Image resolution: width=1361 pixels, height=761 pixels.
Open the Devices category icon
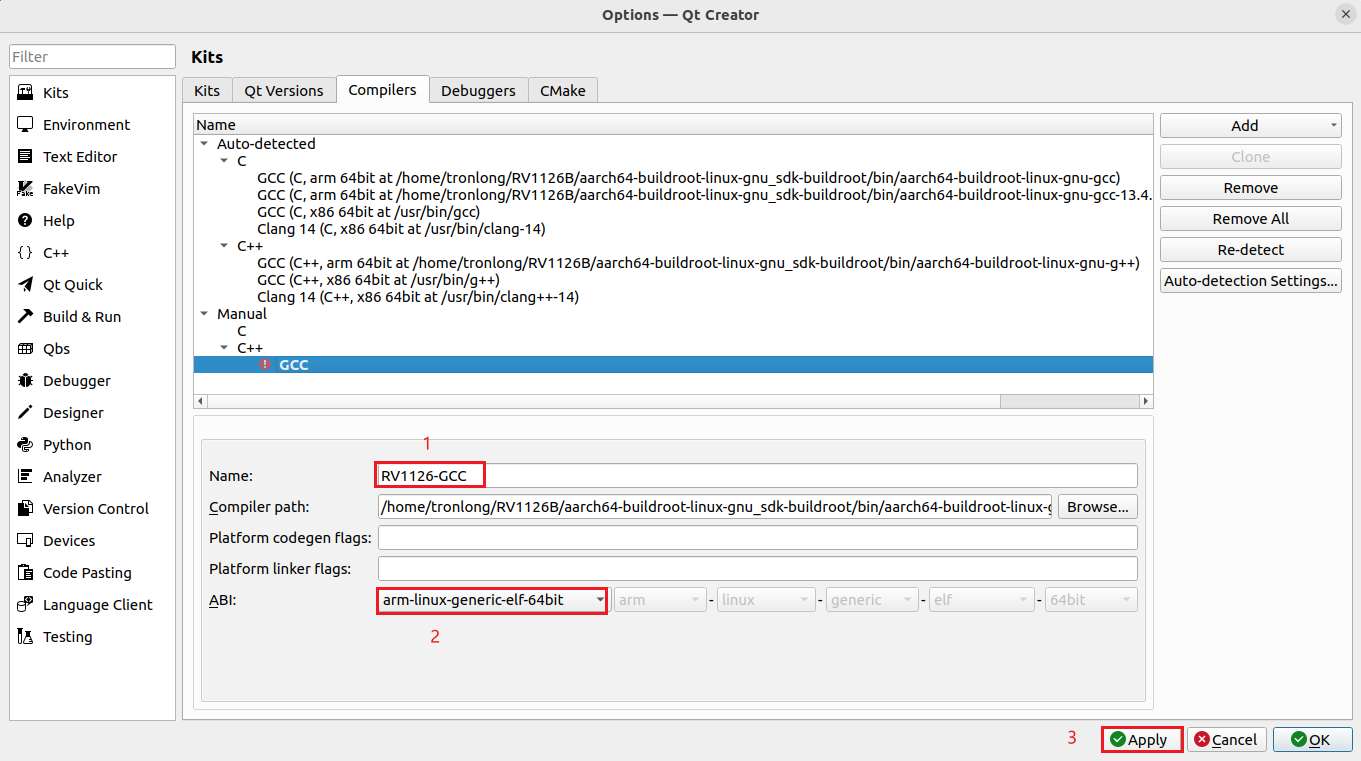(26, 540)
